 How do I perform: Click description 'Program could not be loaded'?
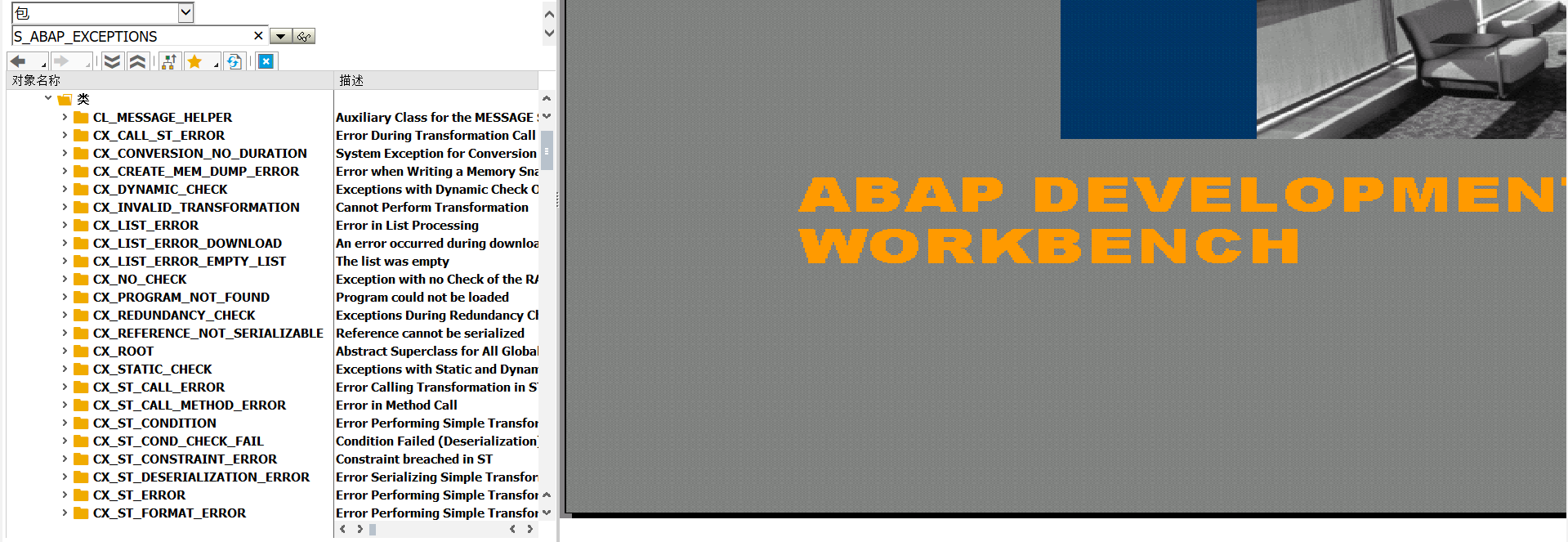click(x=422, y=297)
